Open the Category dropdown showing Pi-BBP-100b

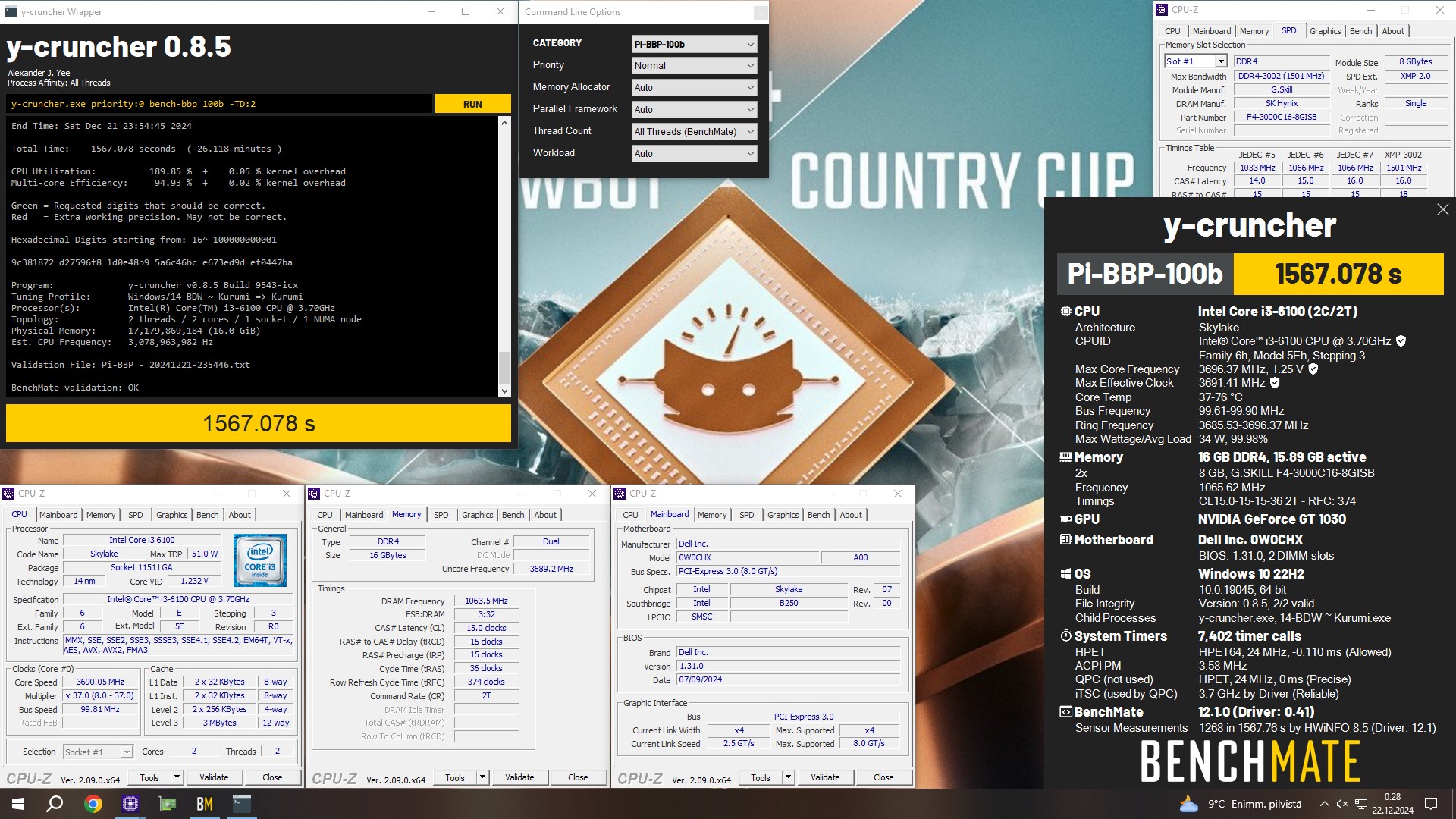[x=694, y=44]
